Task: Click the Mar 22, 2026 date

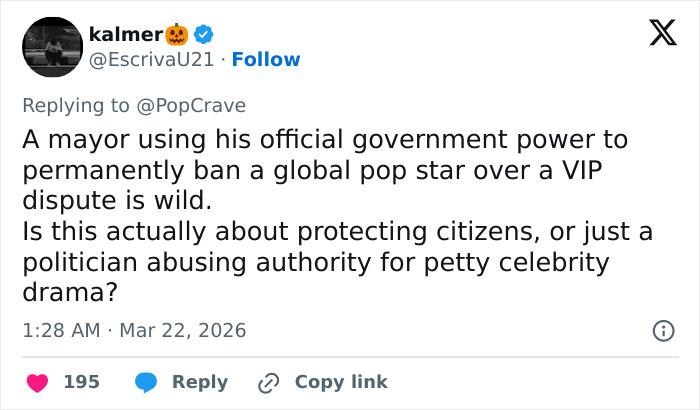Action: coord(182,330)
